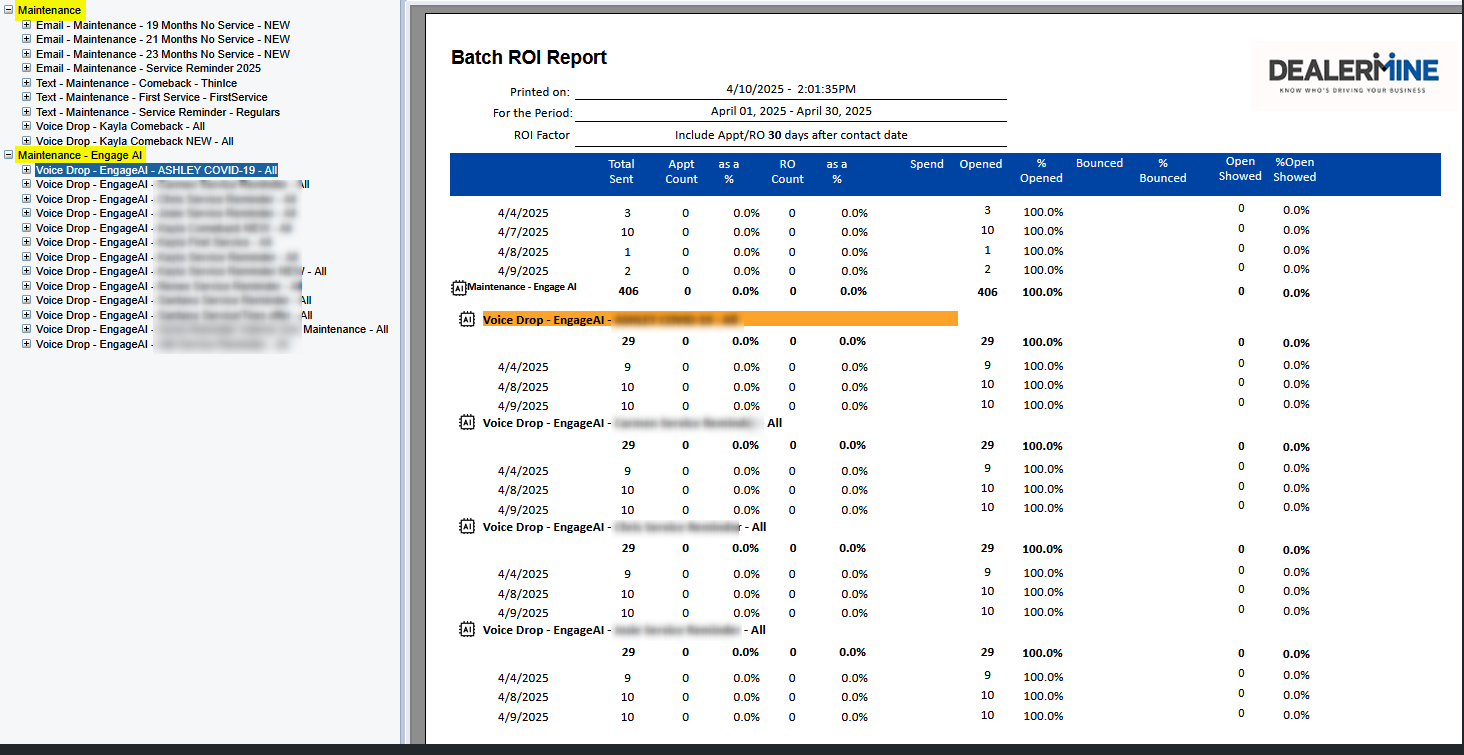Expand Text - Maintenance - First Service node

[27, 97]
